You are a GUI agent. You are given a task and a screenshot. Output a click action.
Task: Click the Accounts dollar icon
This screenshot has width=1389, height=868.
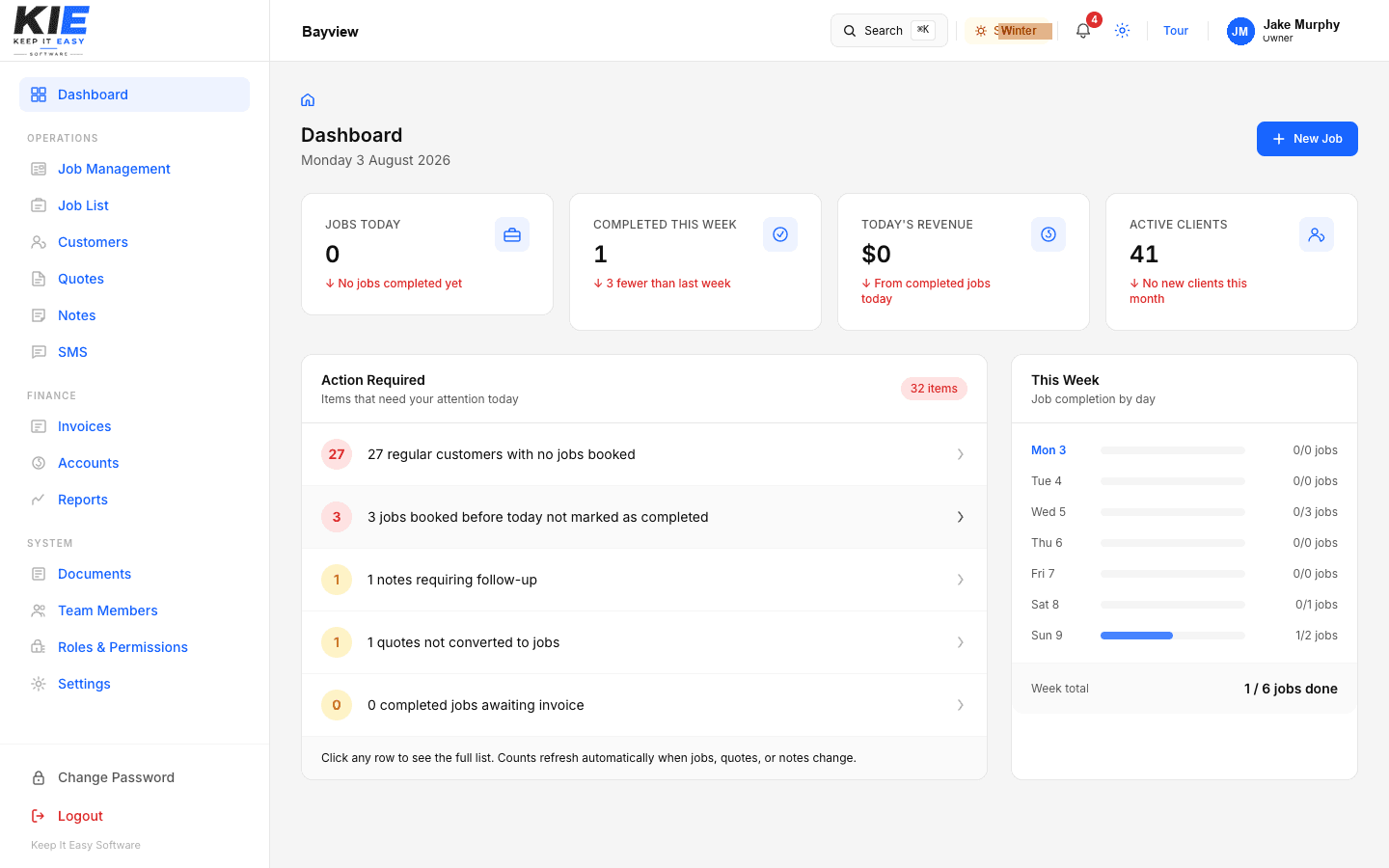click(39, 463)
